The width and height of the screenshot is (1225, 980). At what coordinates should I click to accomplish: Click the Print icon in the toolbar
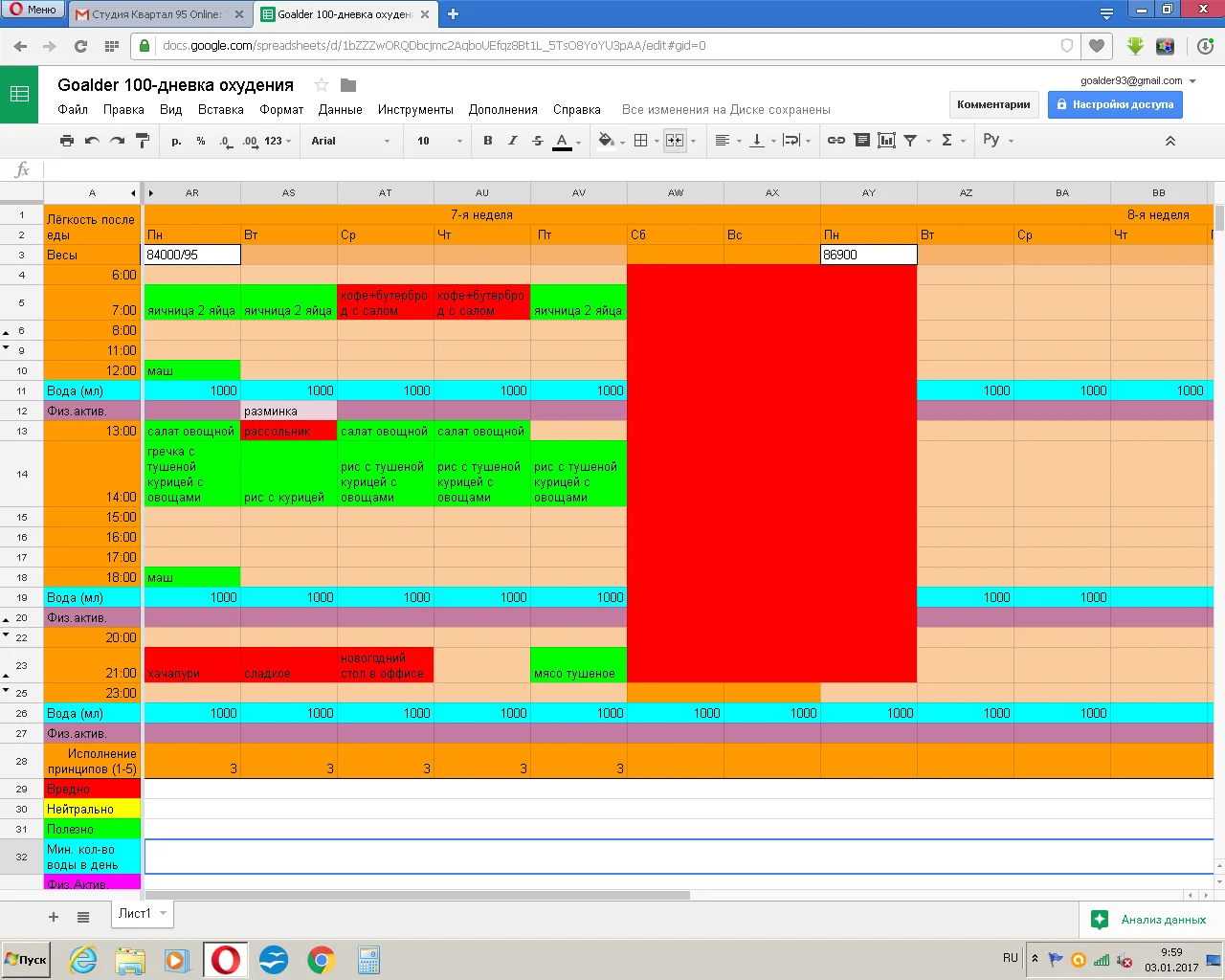tap(66, 141)
